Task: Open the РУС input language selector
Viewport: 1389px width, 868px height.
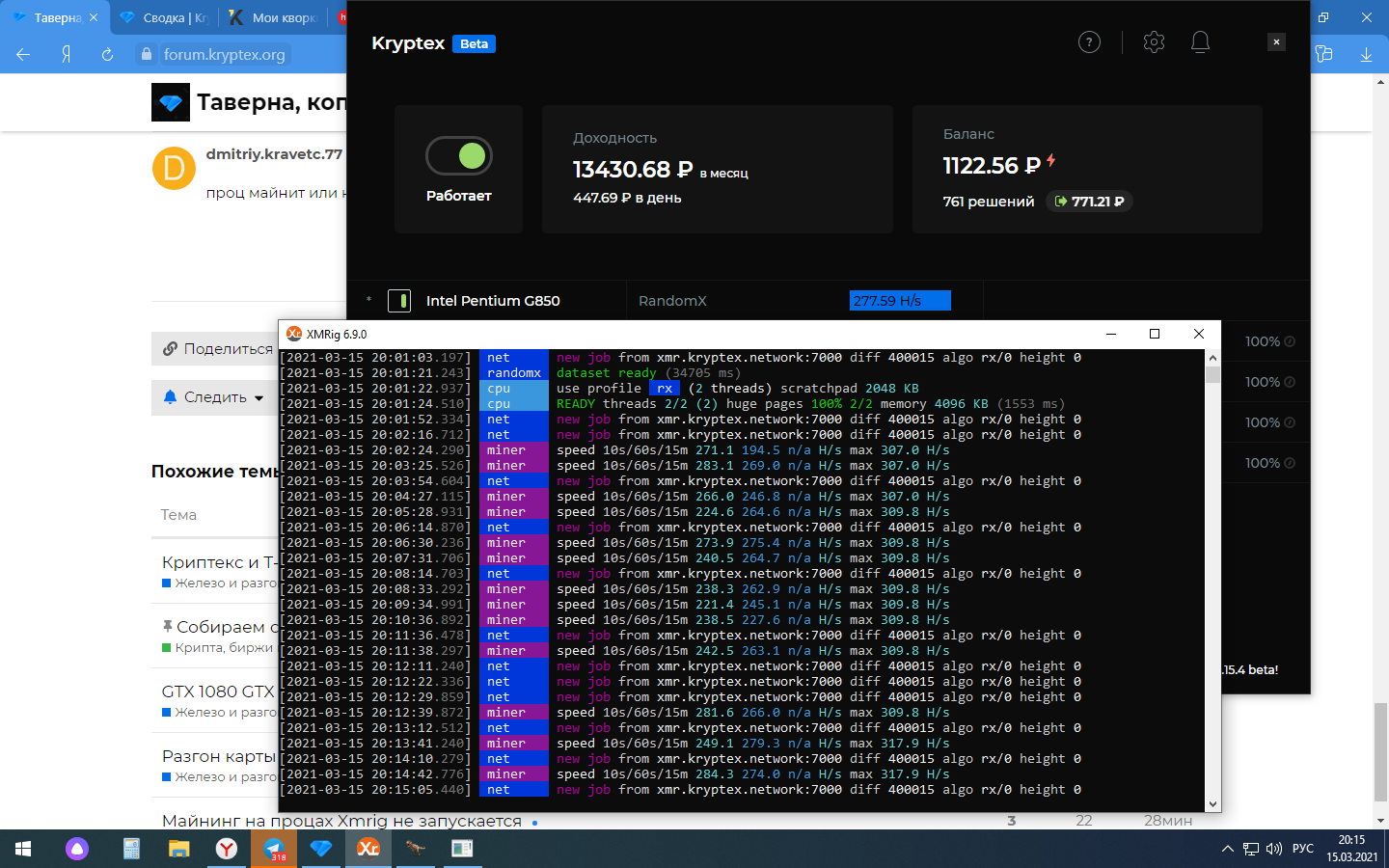Action: (1302, 849)
